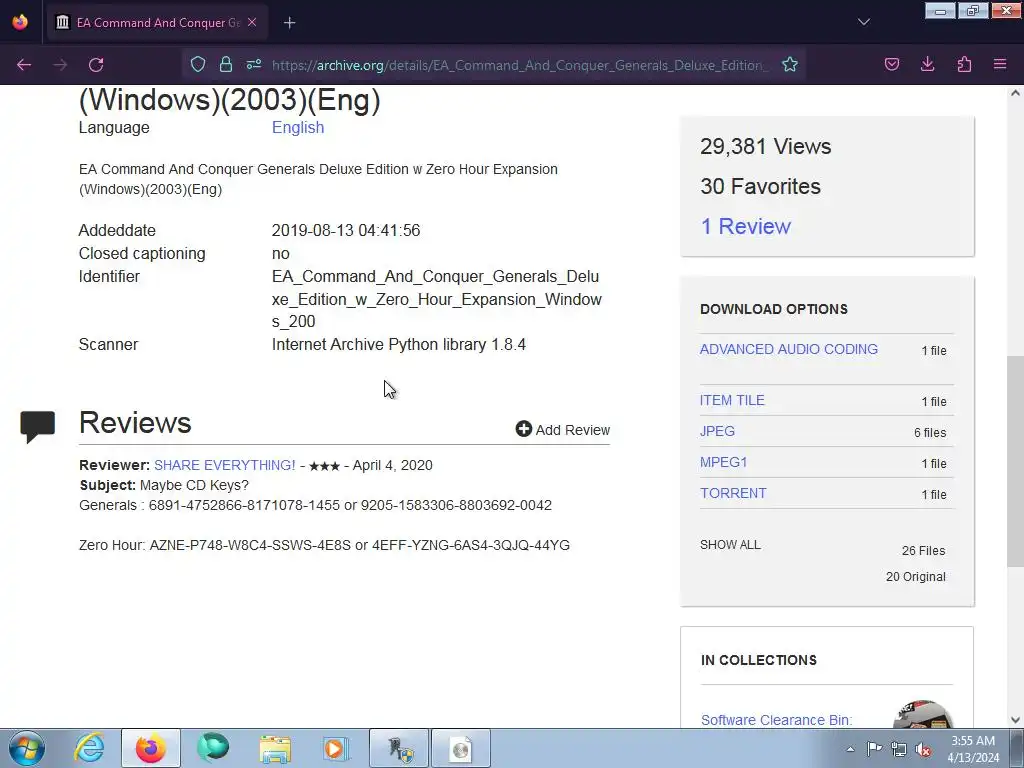Image resolution: width=1024 pixels, height=768 pixels.
Task: Select the EA Command And Conquer tab
Action: point(157,22)
